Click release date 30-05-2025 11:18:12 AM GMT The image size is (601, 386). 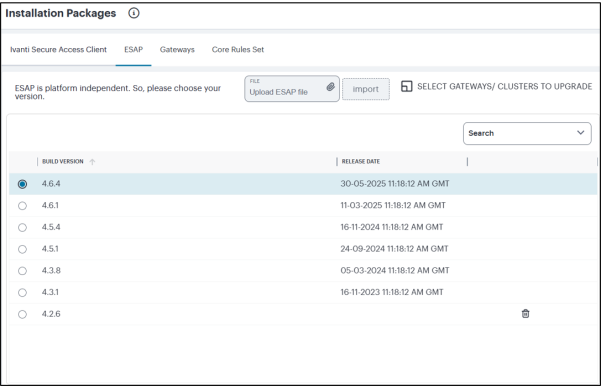point(395,184)
